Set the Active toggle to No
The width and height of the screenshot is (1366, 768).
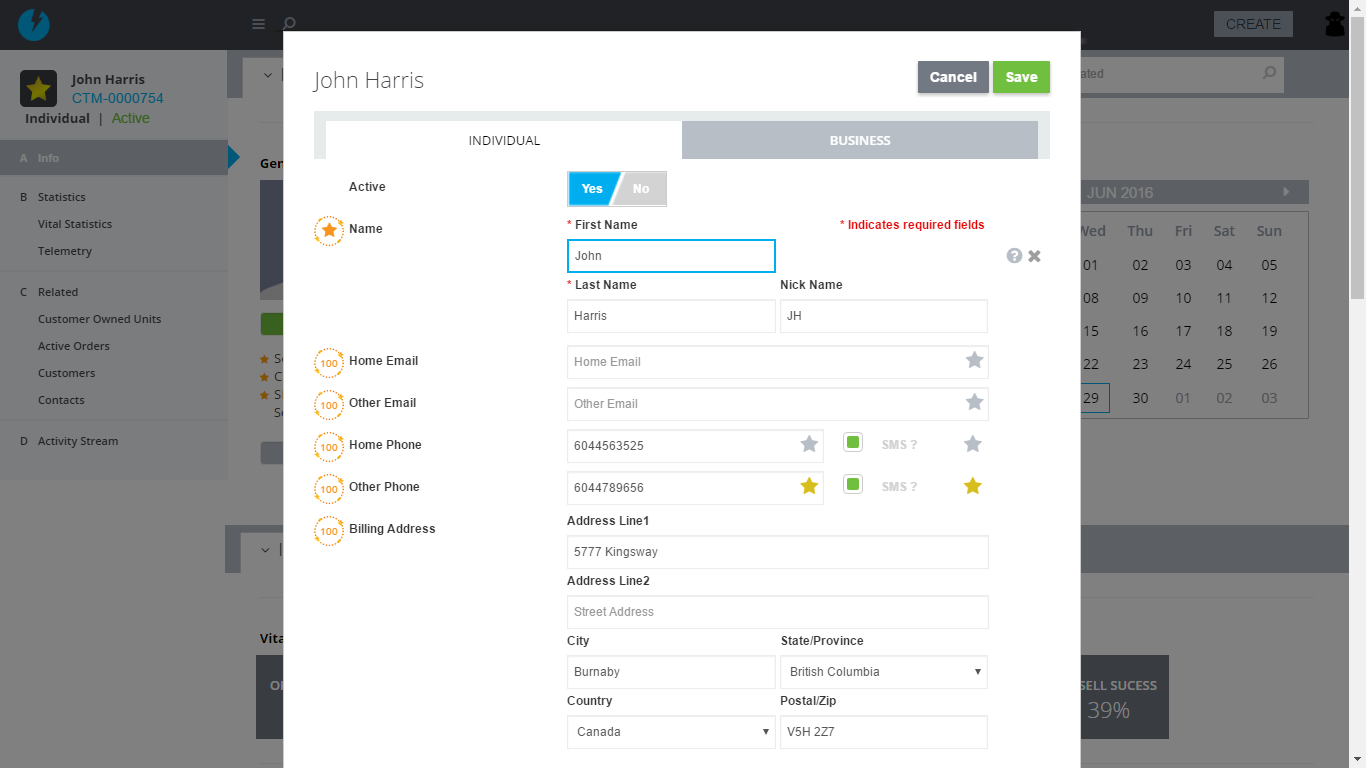pyautogui.click(x=641, y=188)
